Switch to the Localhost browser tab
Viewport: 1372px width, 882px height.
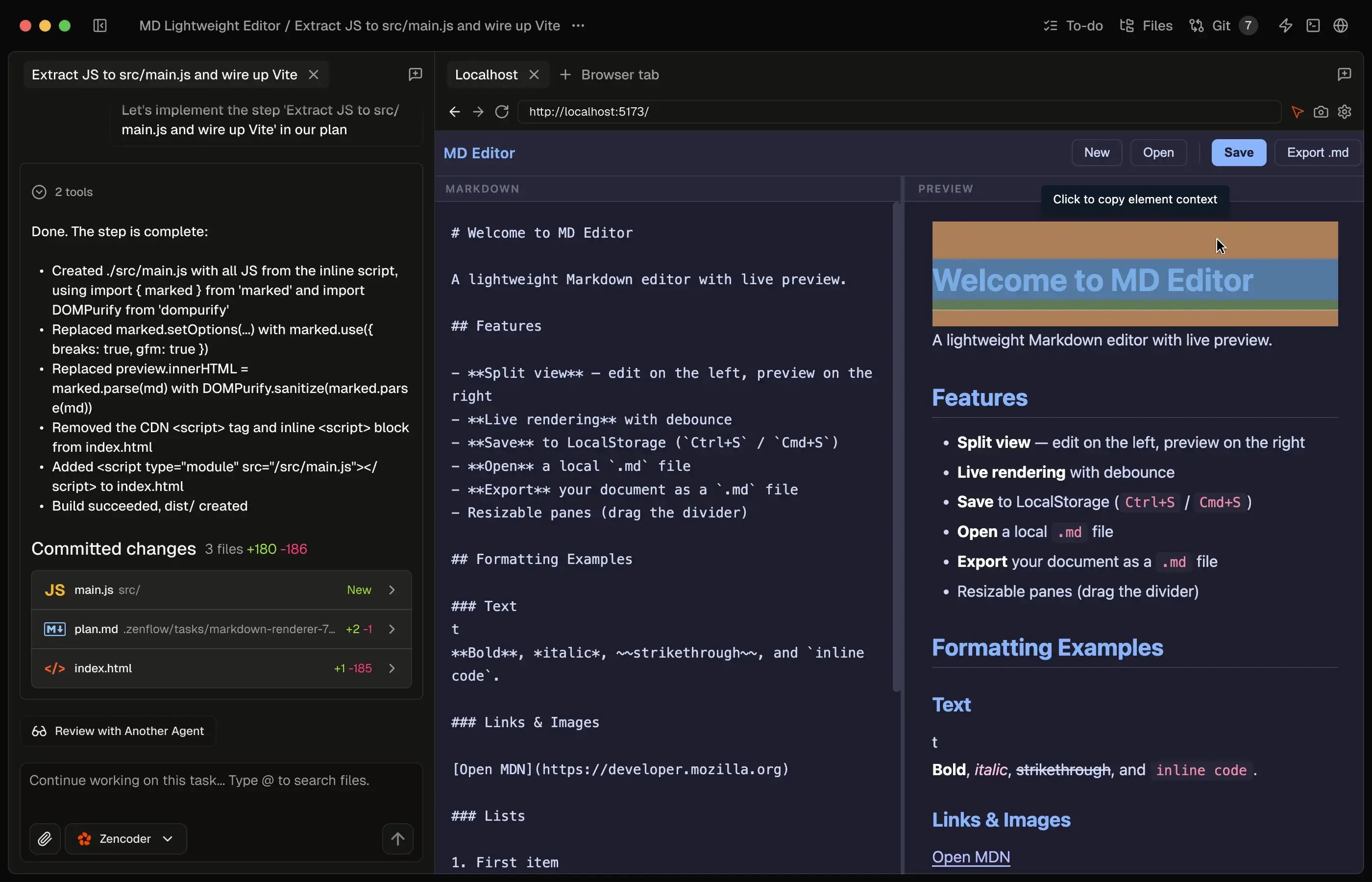(486, 74)
